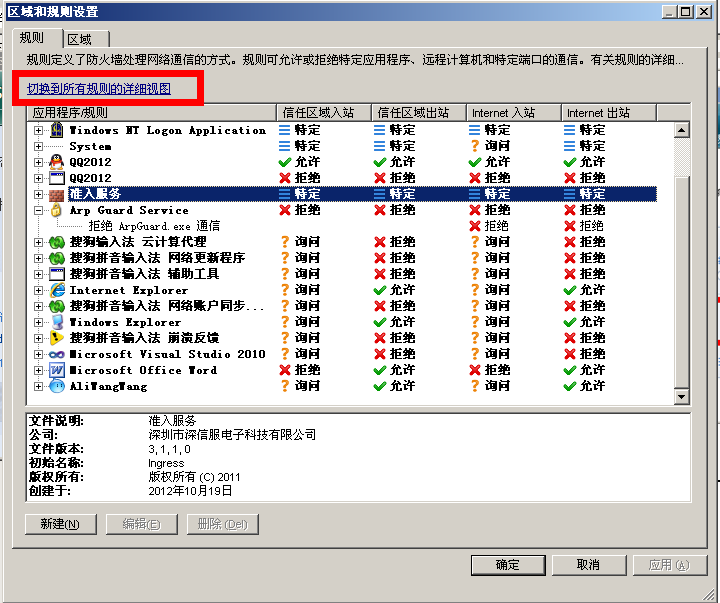Open the 切换到所有规则的详细视图 link

[x=99, y=89]
